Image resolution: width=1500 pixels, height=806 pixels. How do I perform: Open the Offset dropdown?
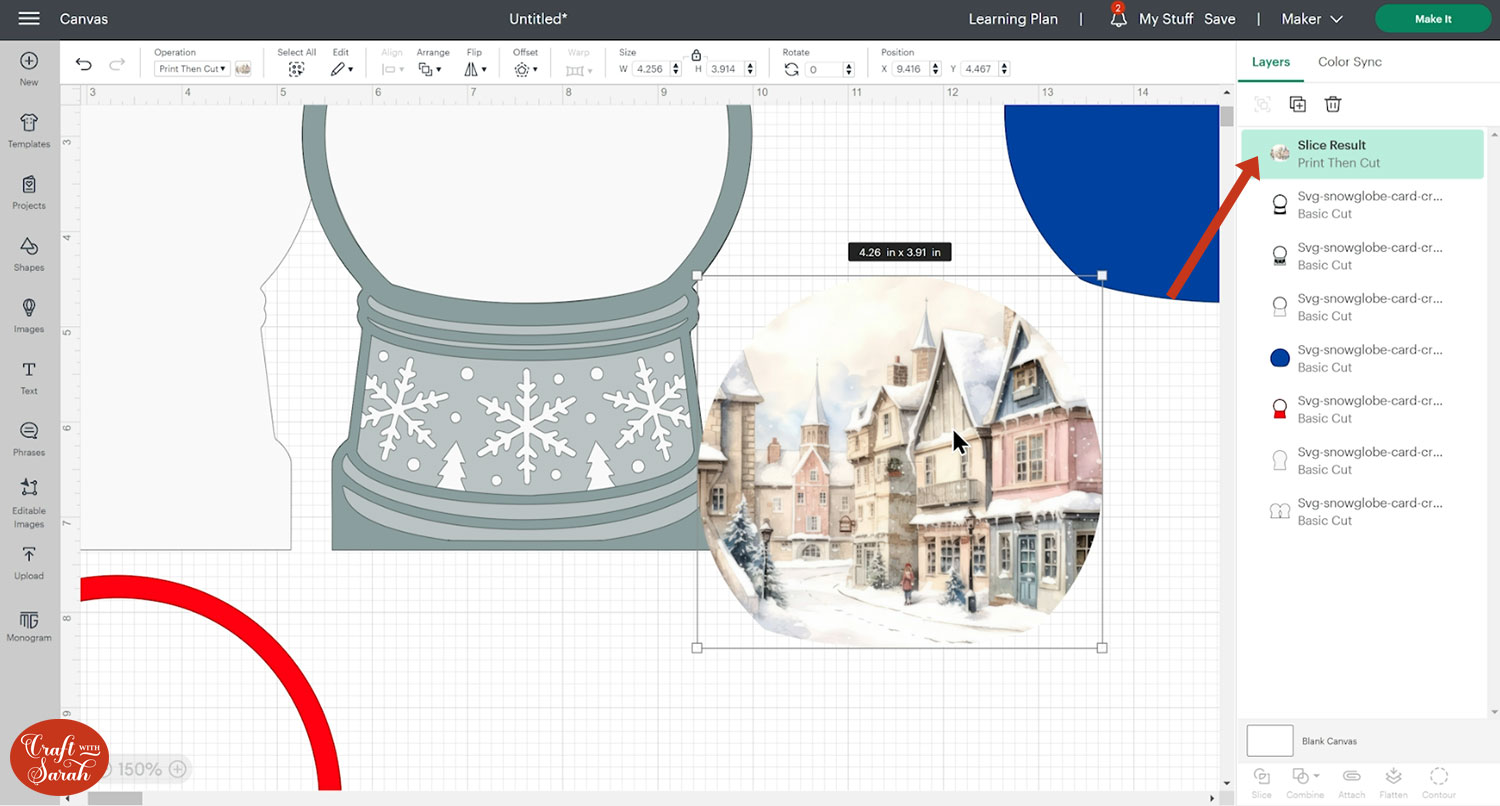(x=525, y=69)
